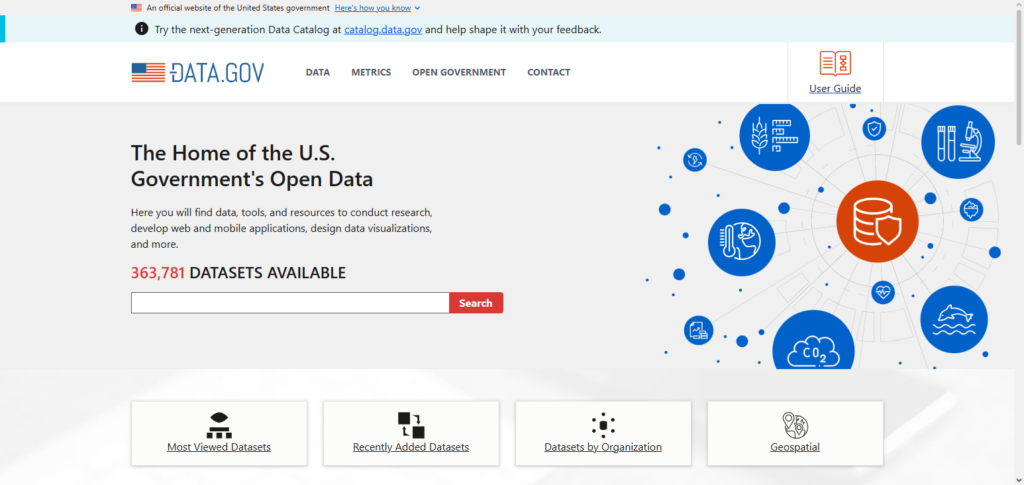Follow the catalog.data.gov link

(383, 29)
